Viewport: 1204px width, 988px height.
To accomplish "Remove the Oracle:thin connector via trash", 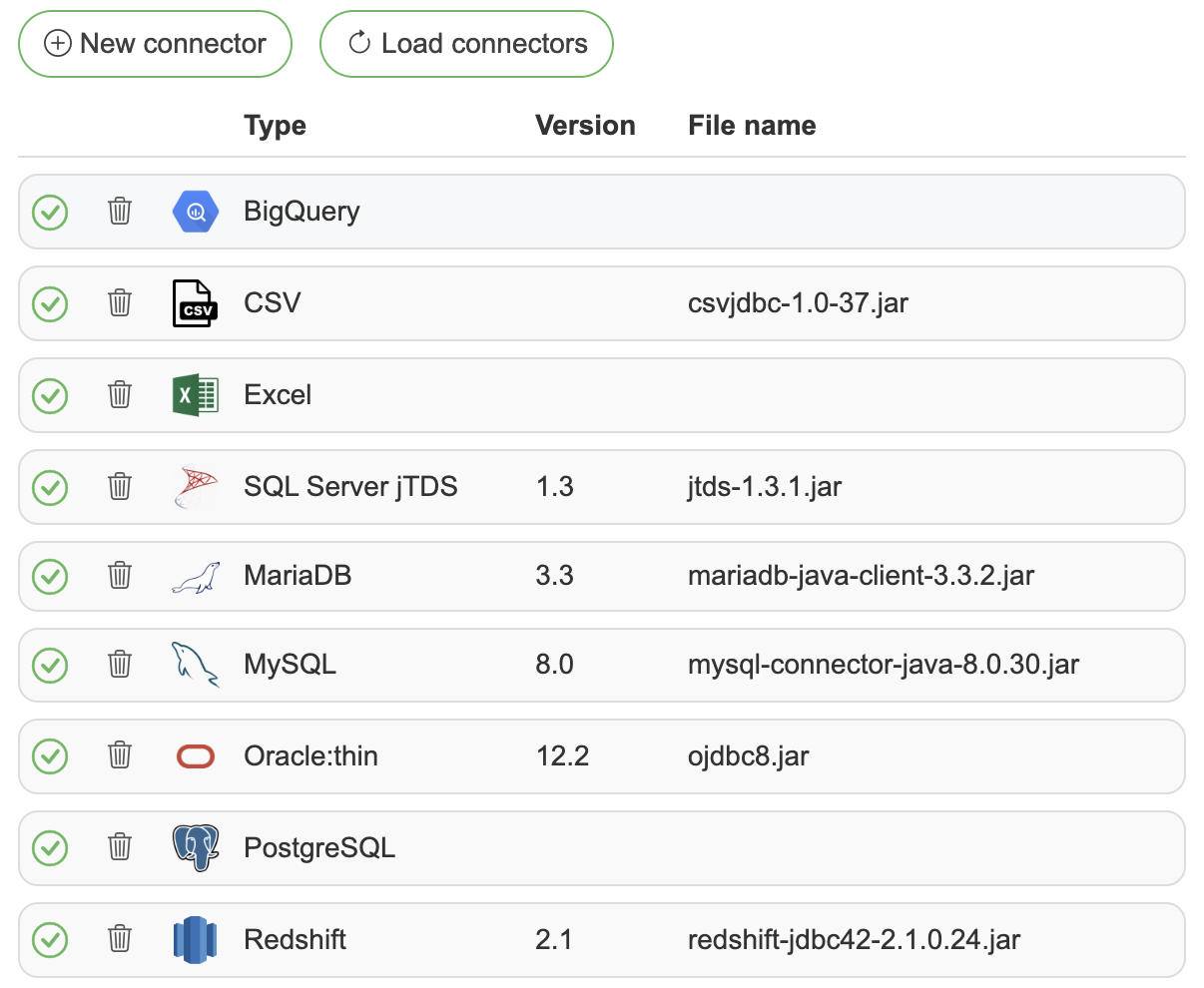I will (120, 756).
